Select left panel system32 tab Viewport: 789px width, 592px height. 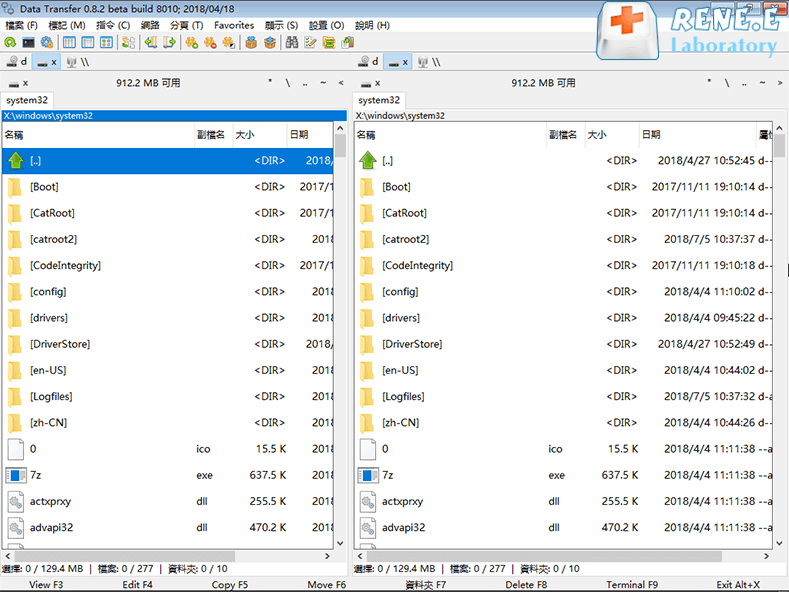27,100
